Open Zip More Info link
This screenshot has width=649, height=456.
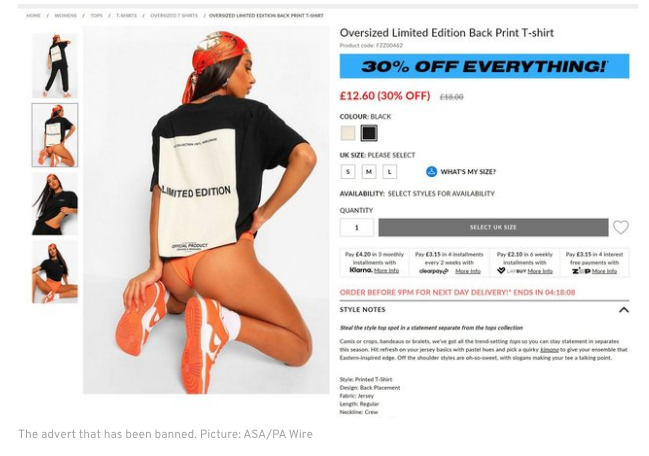(604, 271)
